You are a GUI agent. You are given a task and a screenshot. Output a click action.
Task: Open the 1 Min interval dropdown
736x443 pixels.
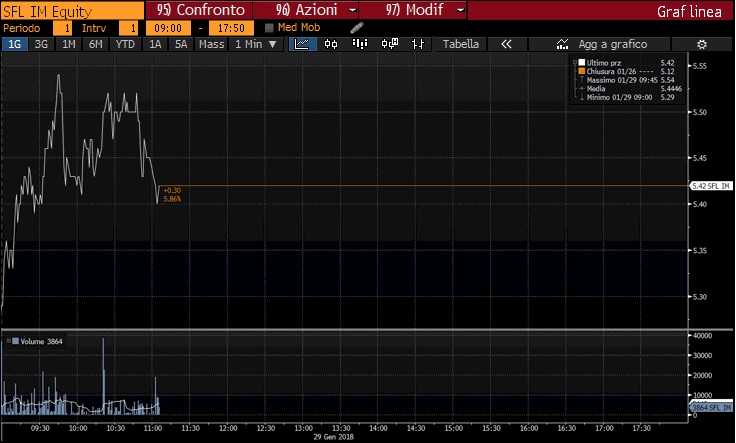(255, 44)
